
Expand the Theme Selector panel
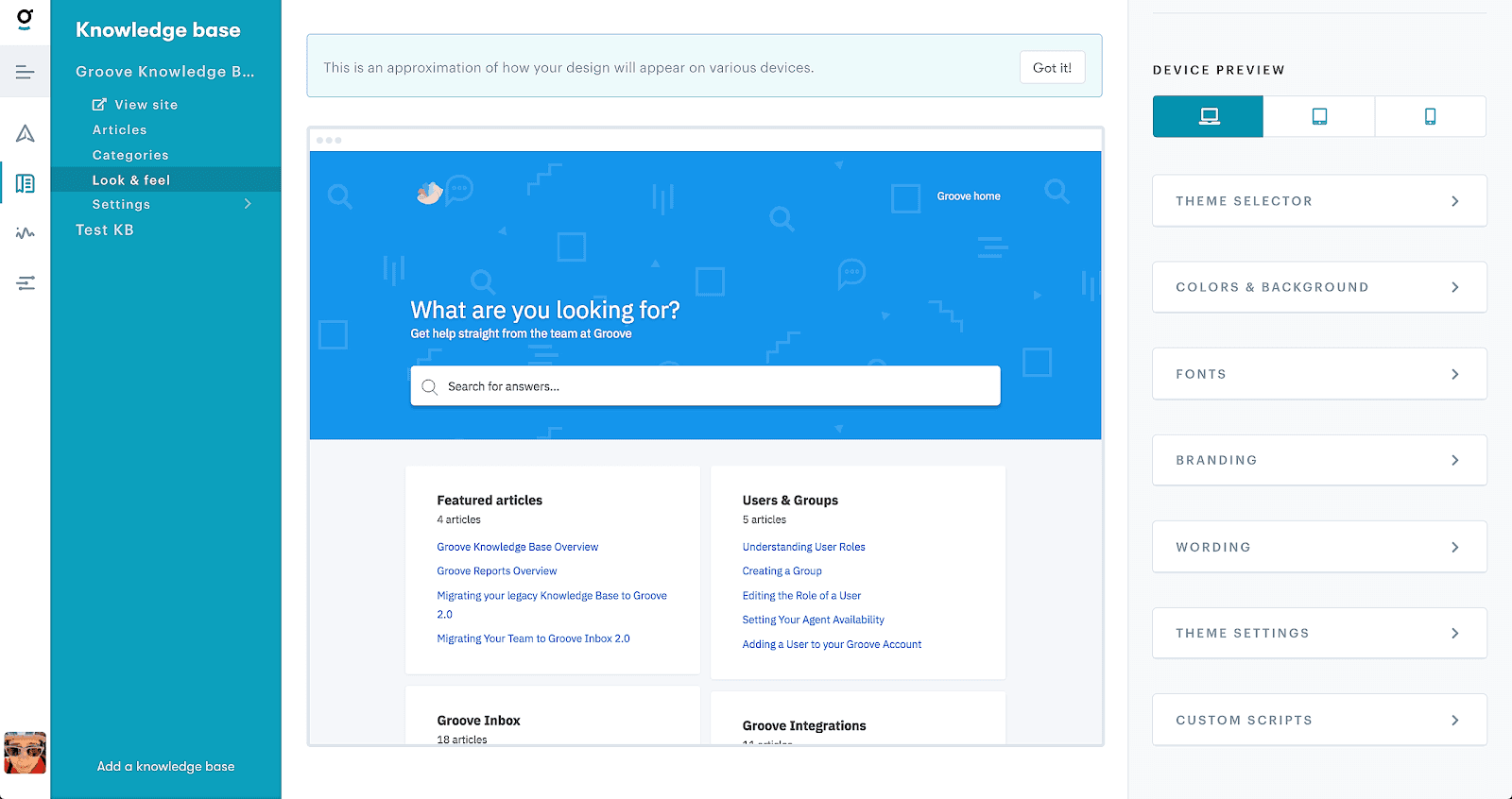click(x=1319, y=201)
